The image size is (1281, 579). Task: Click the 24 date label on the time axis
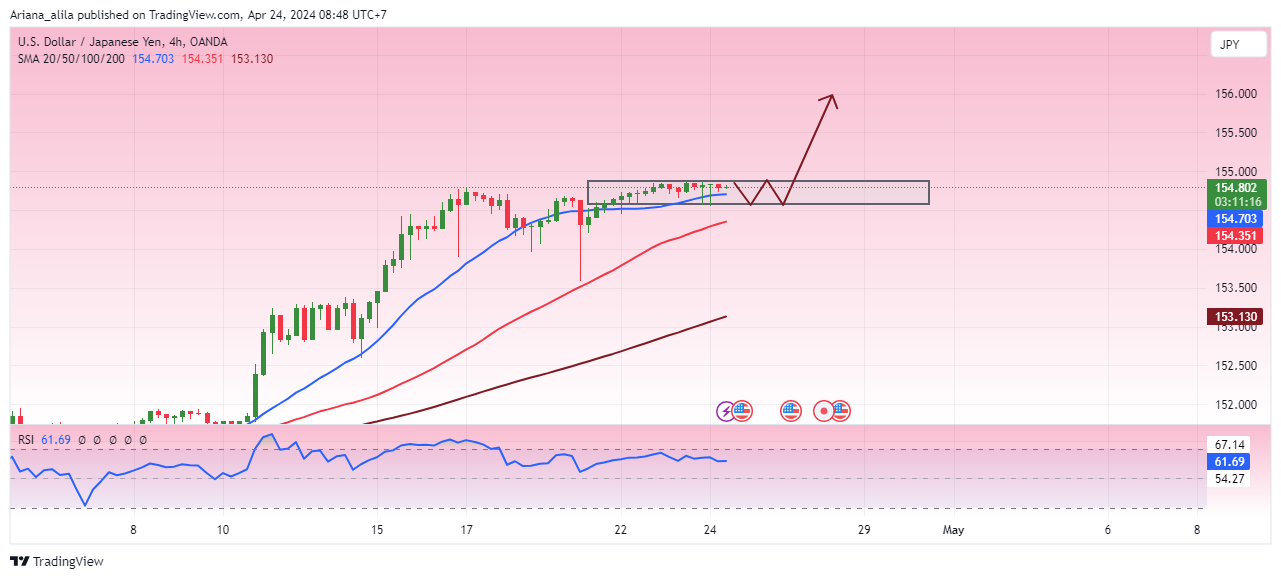click(710, 530)
